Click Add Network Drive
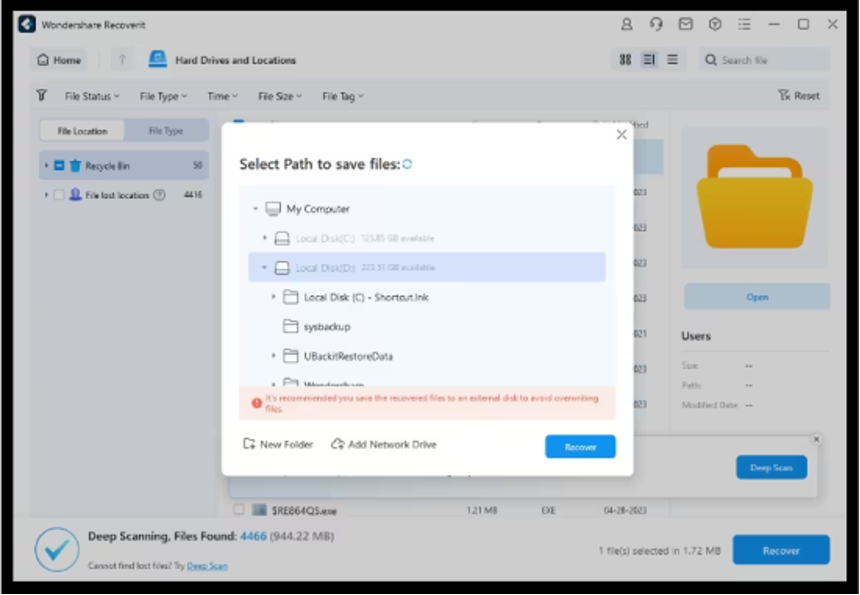The height and width of the screenshot is (595, 860). (384, 444)
